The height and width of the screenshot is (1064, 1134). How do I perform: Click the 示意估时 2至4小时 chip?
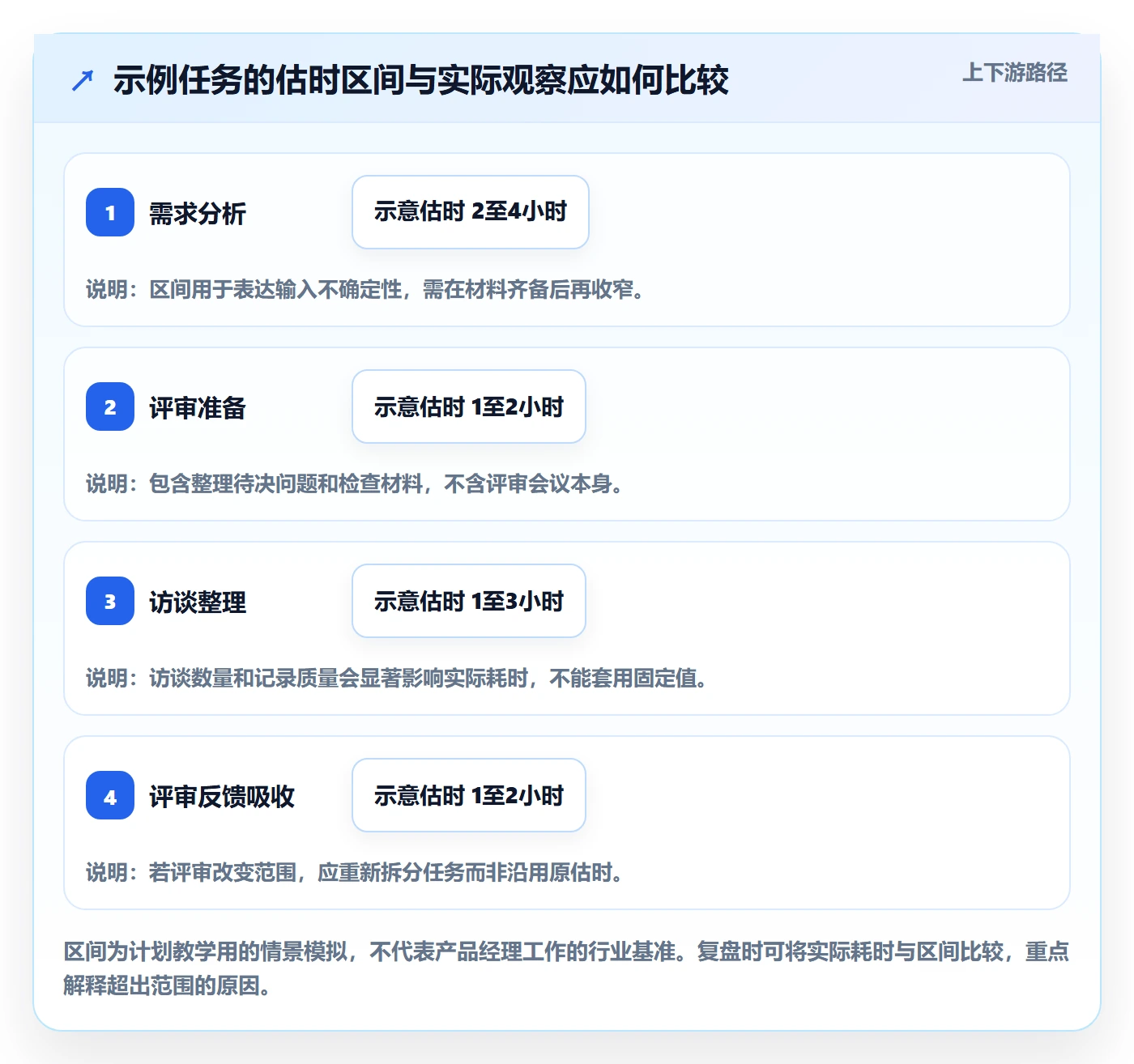coord(471,212)
